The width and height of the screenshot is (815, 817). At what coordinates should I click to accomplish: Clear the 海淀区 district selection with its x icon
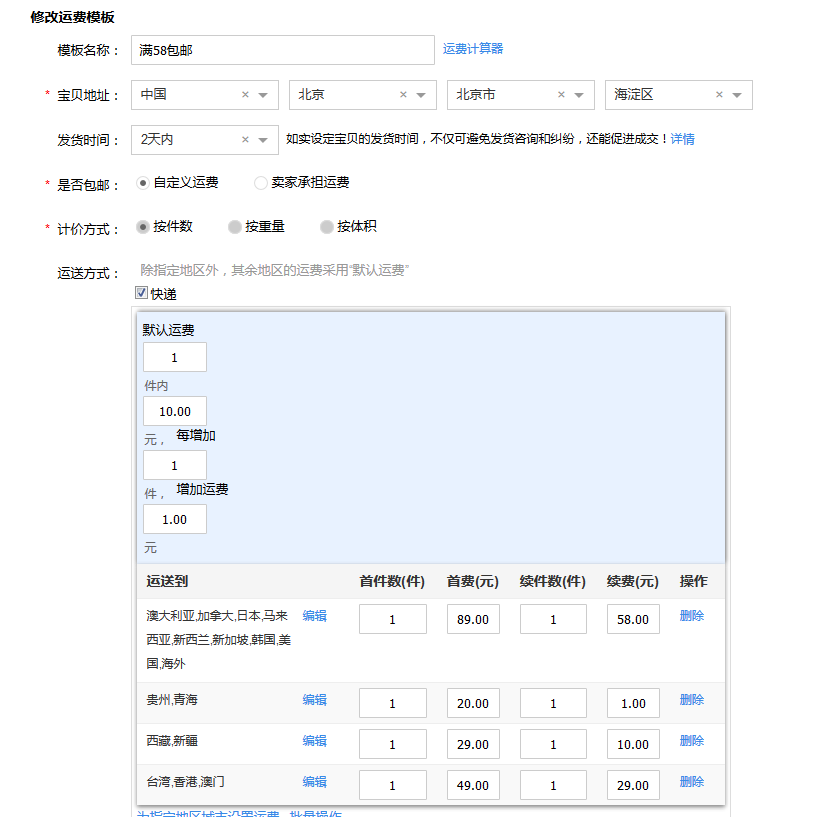(x=719, y=95)
